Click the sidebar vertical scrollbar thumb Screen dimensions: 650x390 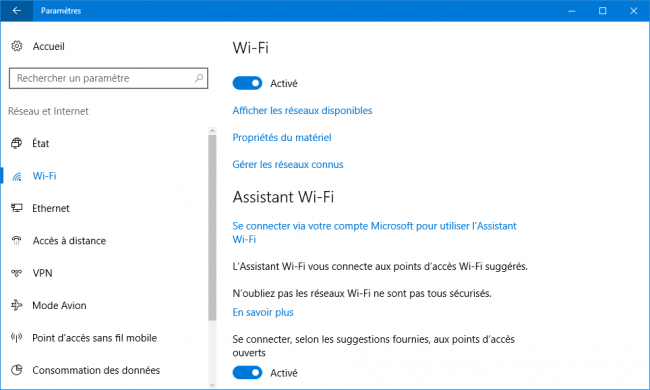212,228
